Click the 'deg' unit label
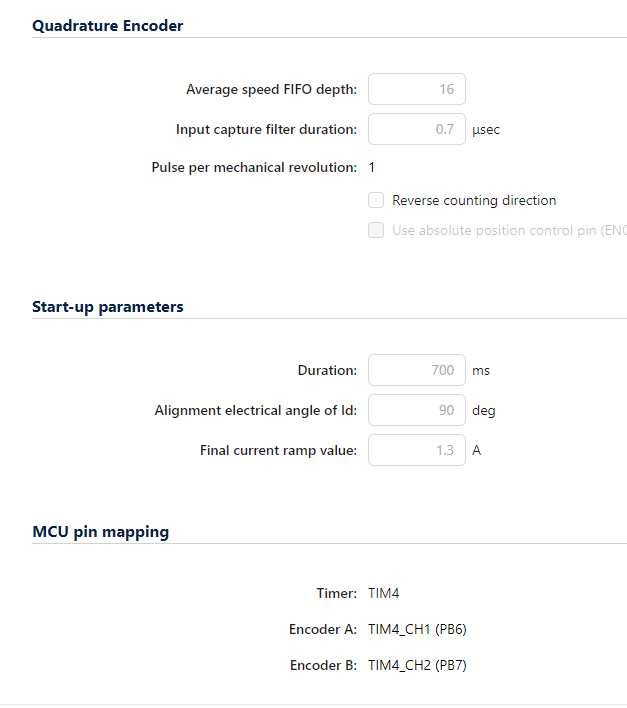Image resolution: width=627 pixels, height=708 pixels. click(484, 410)
